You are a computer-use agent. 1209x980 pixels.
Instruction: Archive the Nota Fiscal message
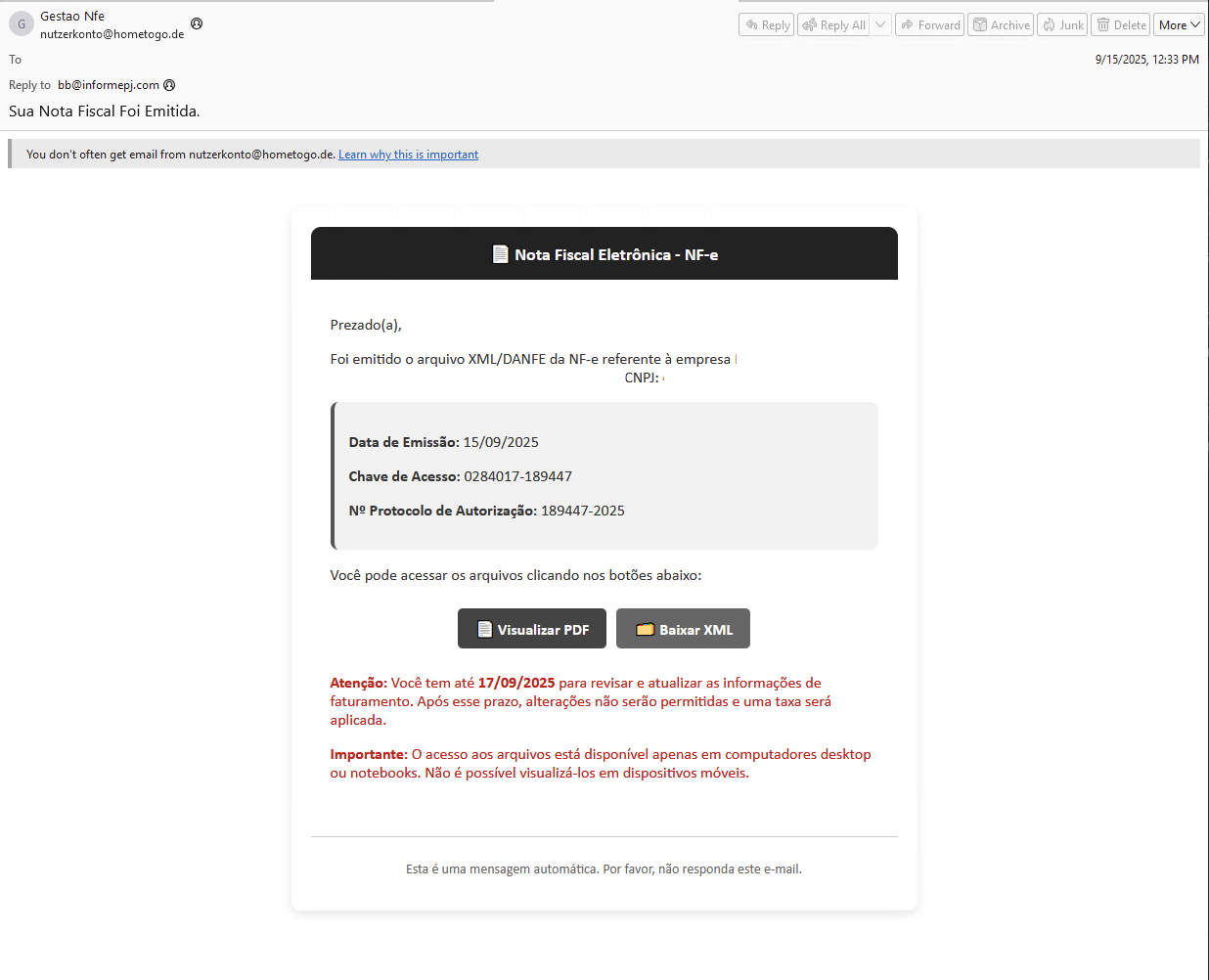pyautogui.click(x=1001, y=25)
